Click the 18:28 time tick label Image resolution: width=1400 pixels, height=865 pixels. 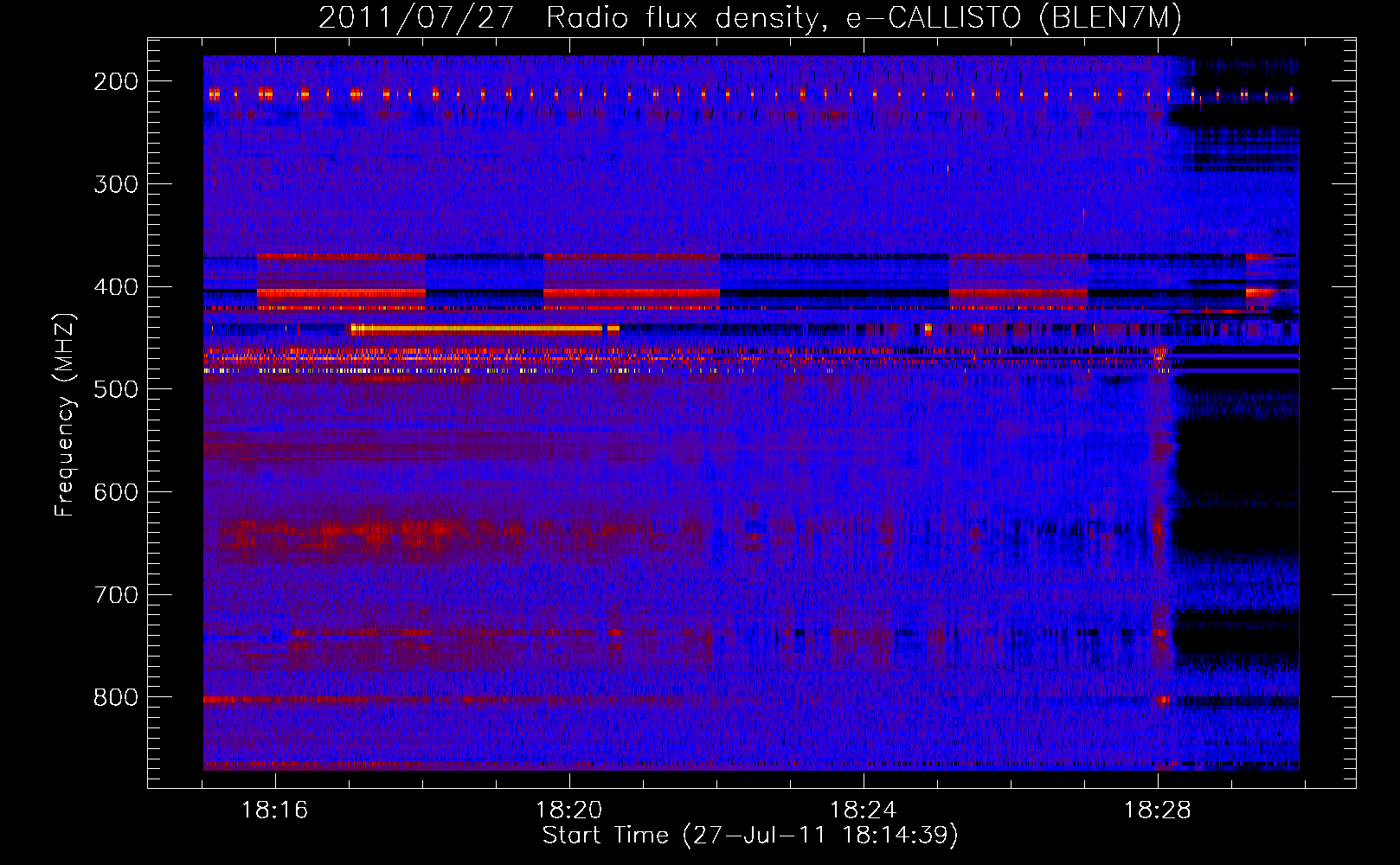click(1157, 811)
